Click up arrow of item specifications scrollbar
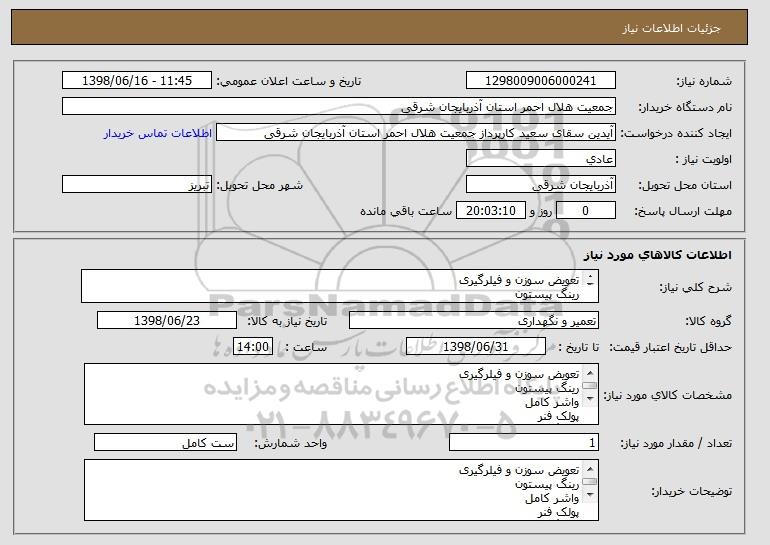The height and width of the screenshot is (545, 770). point(590,373)
